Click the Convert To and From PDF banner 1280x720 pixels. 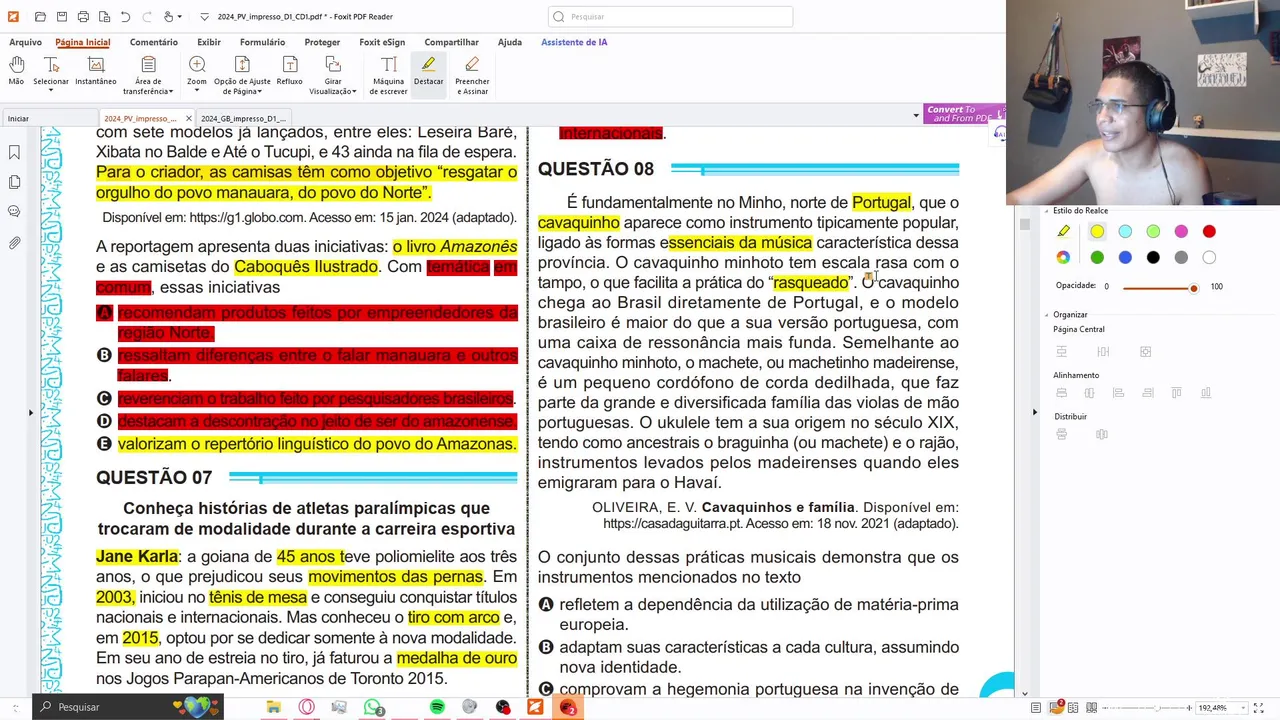(964, 114)
